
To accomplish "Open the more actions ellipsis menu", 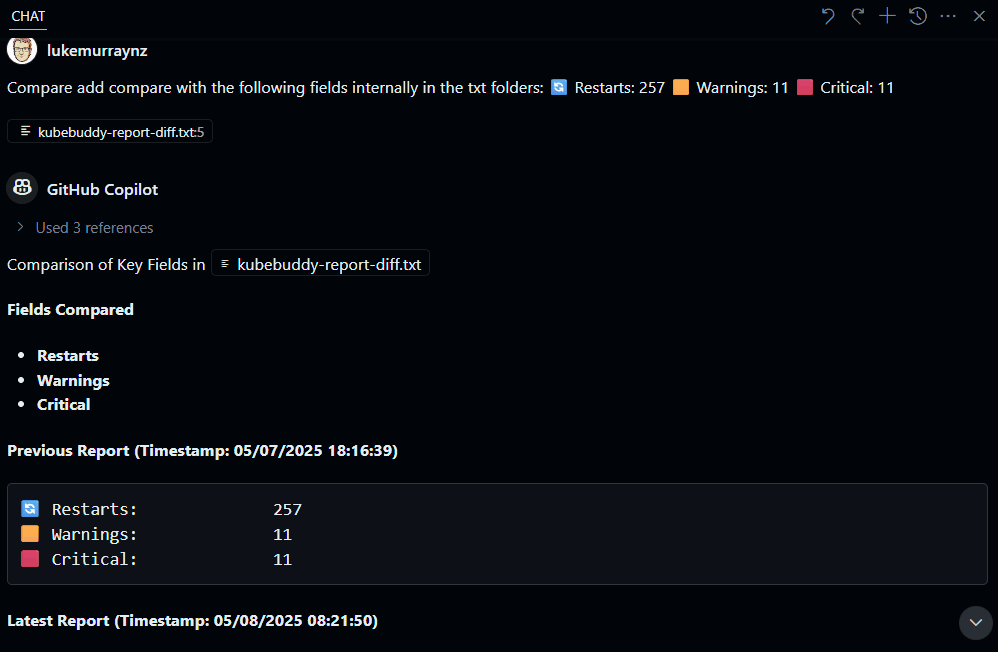I will pyautogui.click(x=948, y=16).
